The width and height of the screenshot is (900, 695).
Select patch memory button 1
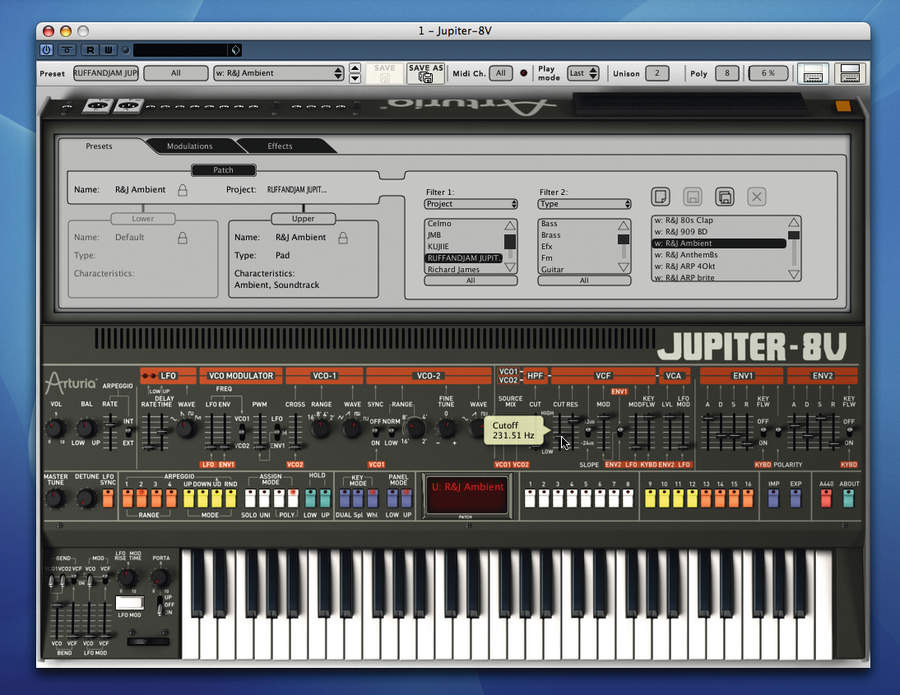(x=530, y=498)
